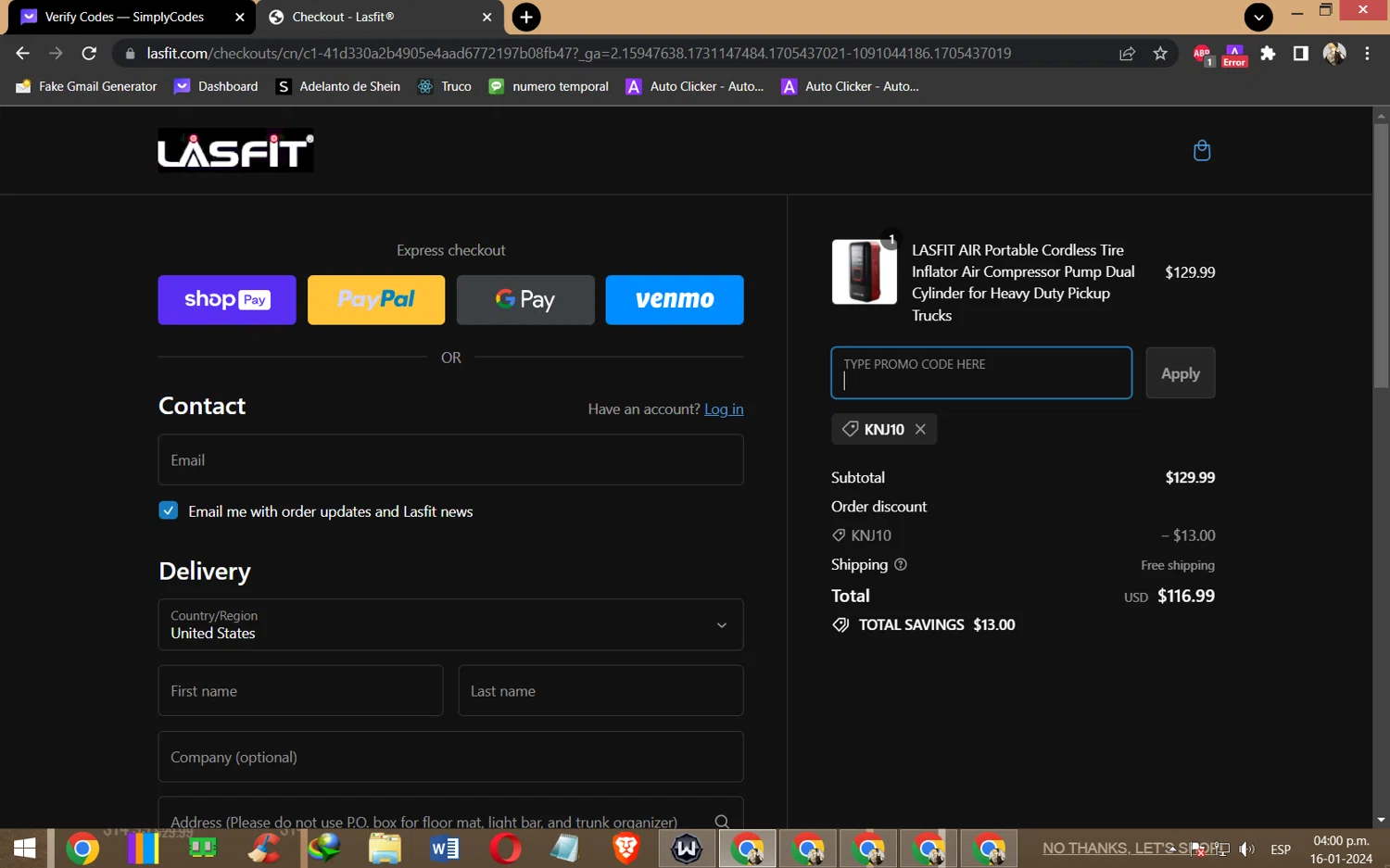Pay with Google Pay
The height and width of the screenshot is (868, 1390).
[x=525, y=299]
